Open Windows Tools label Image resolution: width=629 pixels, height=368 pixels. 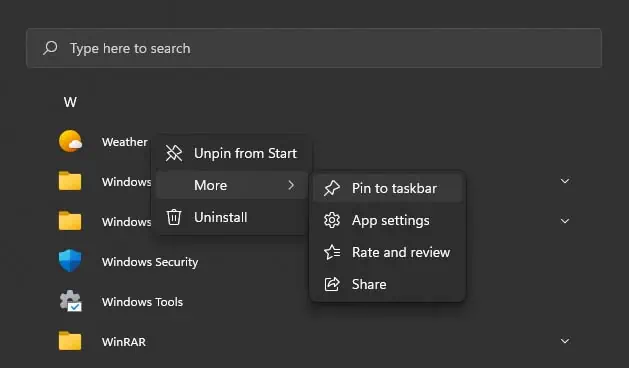[x=142, y=302]
